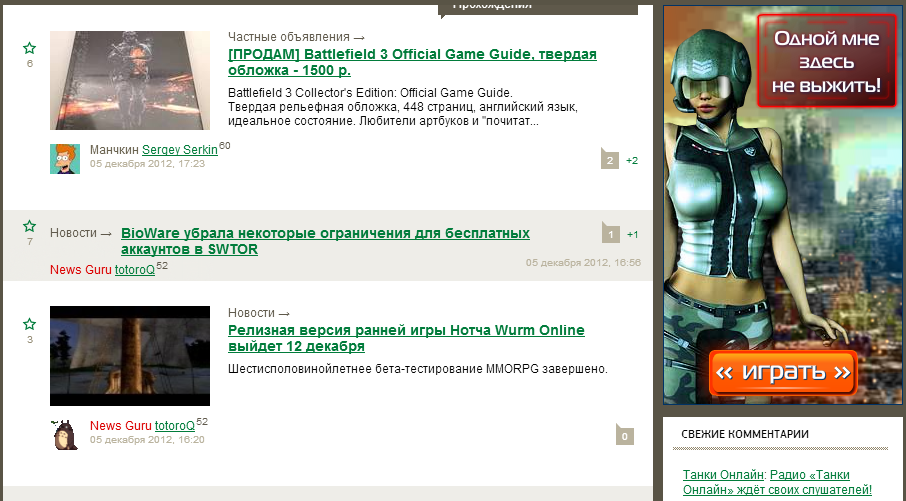Open BioWare SWTOR free accounts article link
Viewport: 906px width, 501px height.
point(325,241)
